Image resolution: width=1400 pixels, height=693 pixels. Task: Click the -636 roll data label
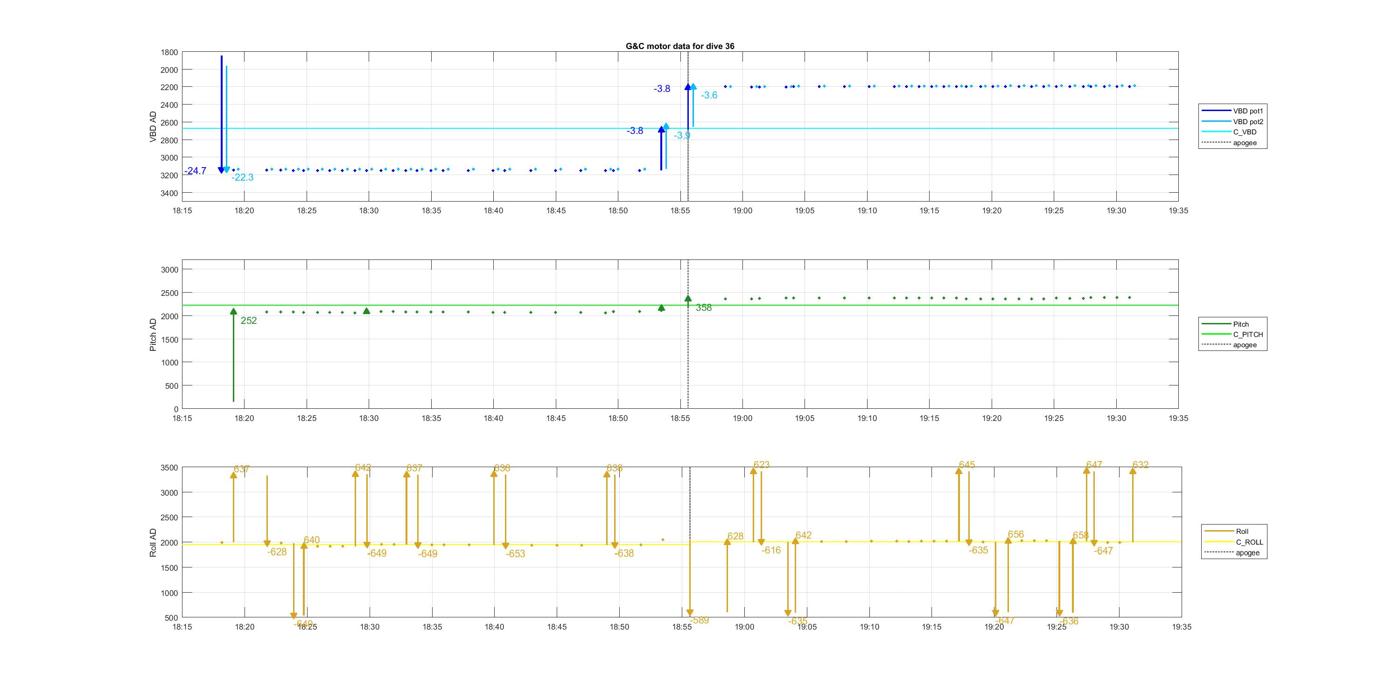tap(1069, 621)
